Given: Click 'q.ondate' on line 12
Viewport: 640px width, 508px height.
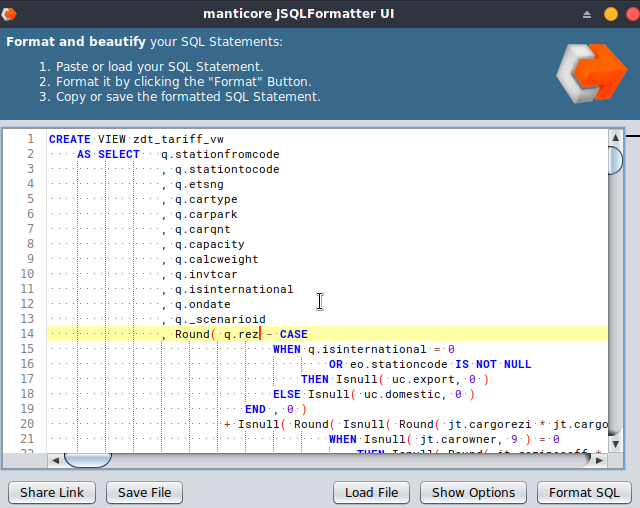Looking at the screenshot, I should 203,304.
